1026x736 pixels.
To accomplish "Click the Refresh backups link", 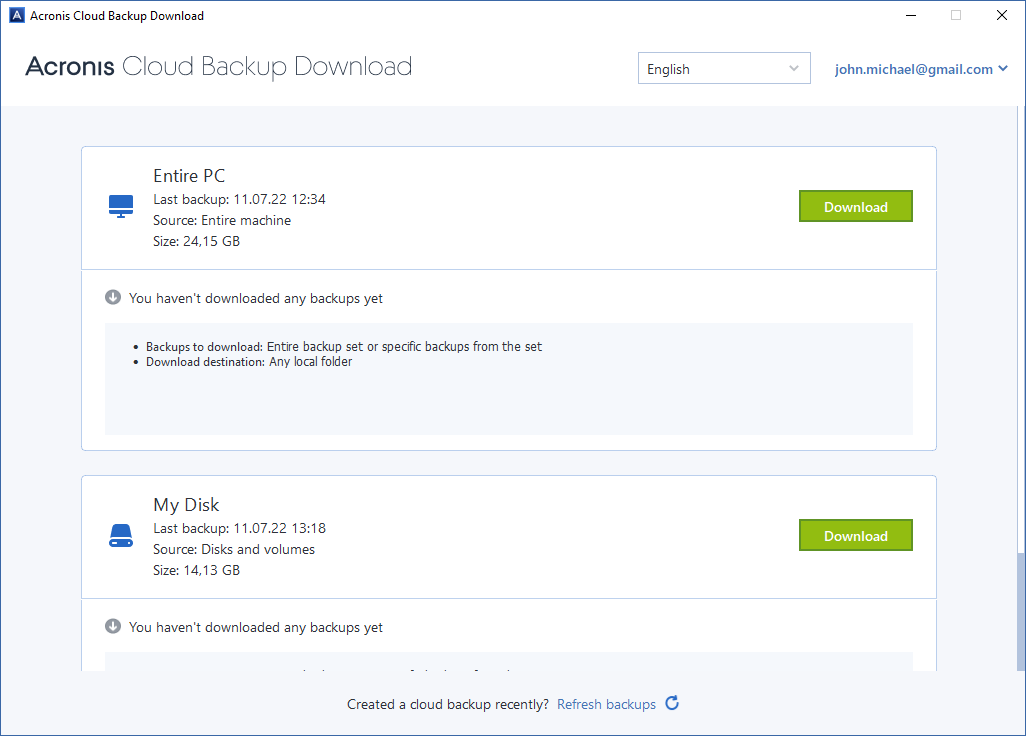I will point(607,705).
